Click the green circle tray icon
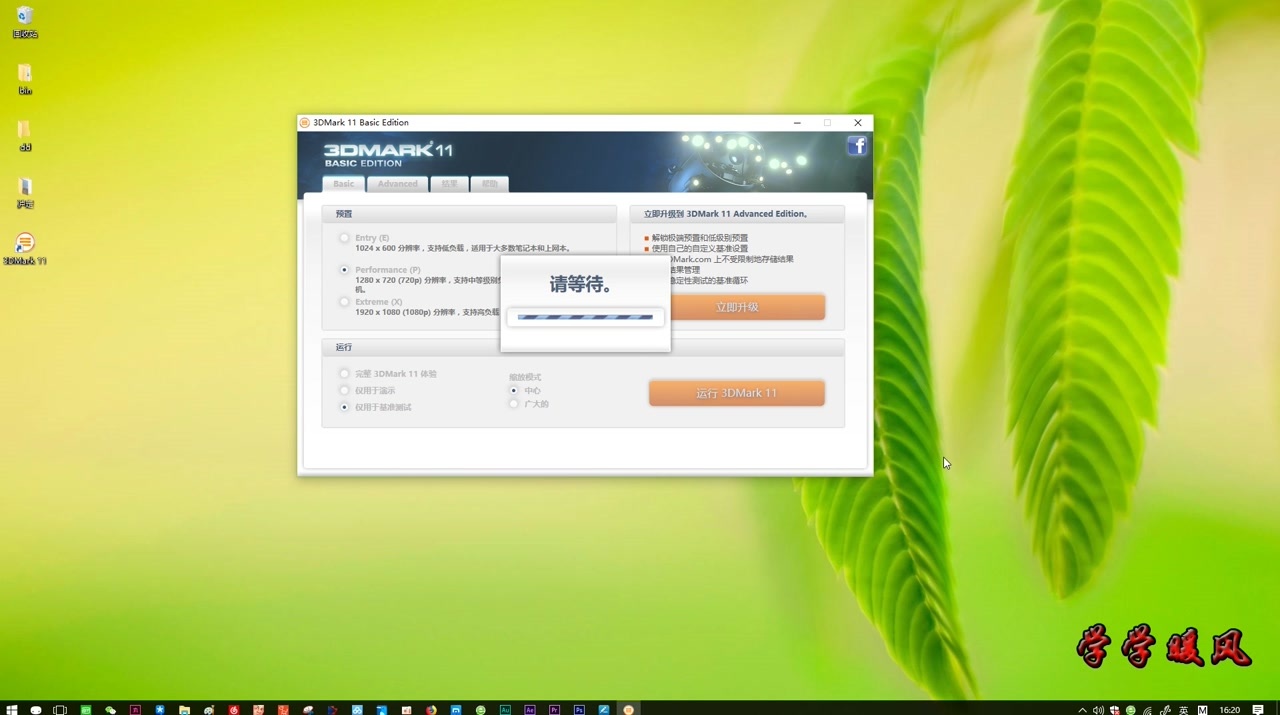The width and height of the screenshot is (1280, 715). coord(1131,710)
